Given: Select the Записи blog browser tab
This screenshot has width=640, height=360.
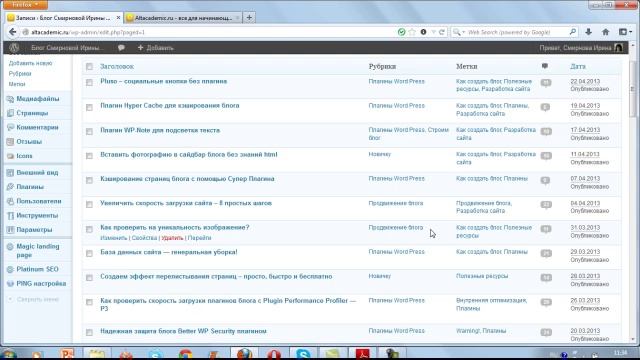Looking at the screenshot, I should [x=64, y=18].
